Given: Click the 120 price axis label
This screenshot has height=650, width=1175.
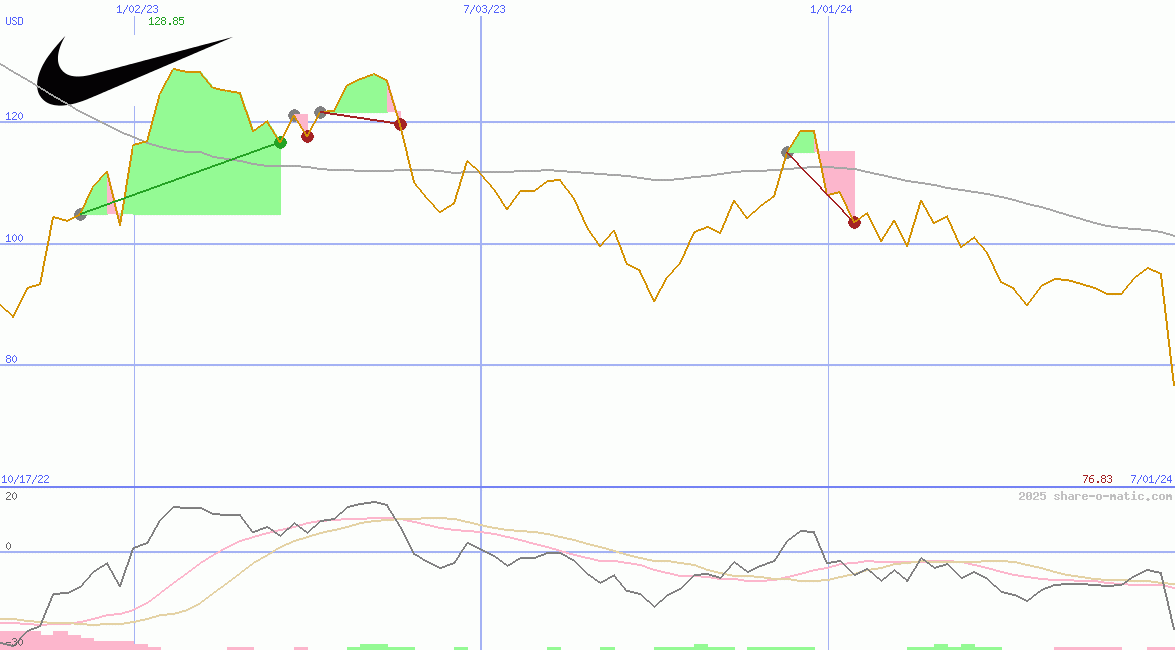Looking at the screenshot, I should click(14, 117).
